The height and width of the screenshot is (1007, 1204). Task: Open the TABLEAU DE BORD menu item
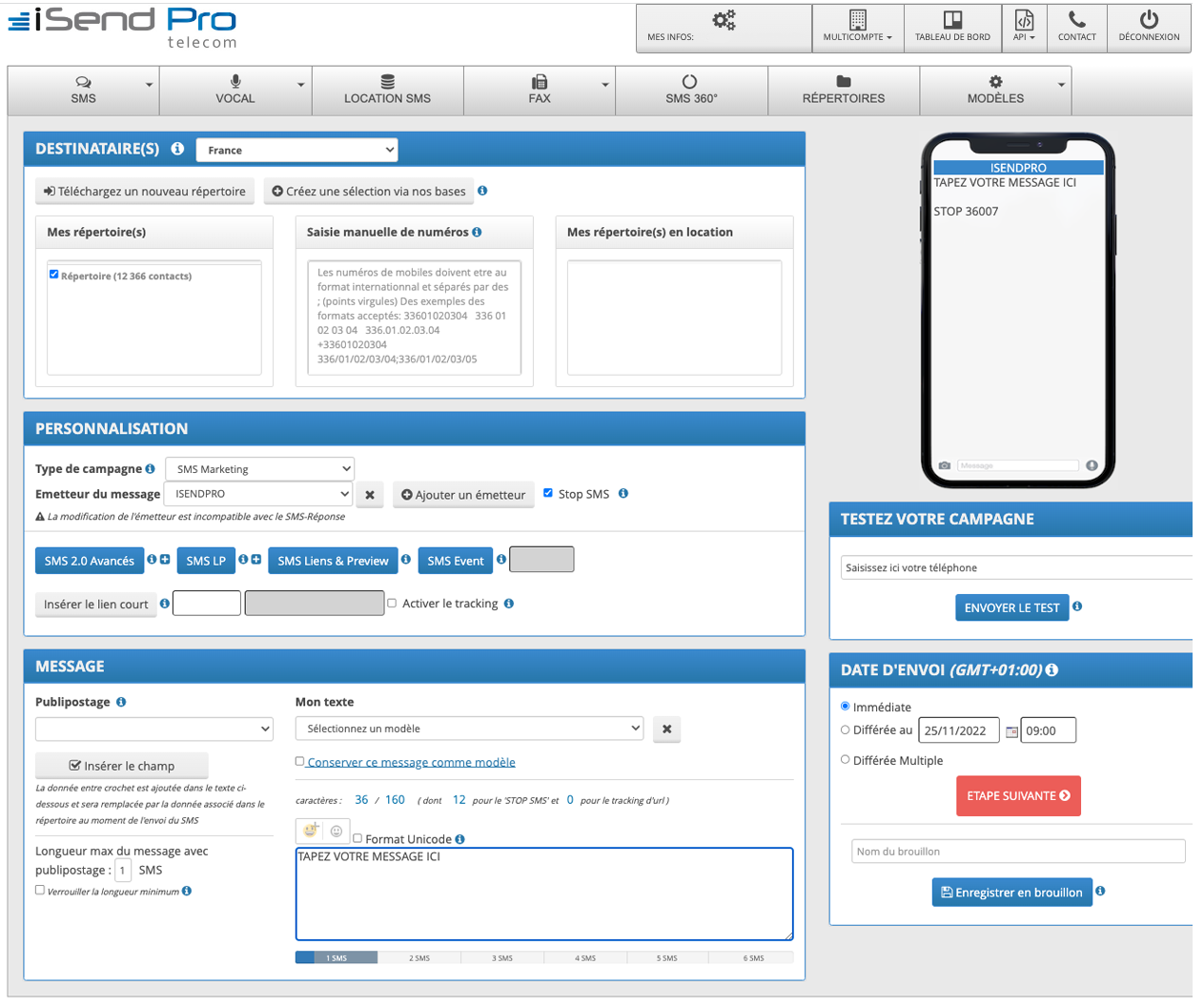coord(952,28)
